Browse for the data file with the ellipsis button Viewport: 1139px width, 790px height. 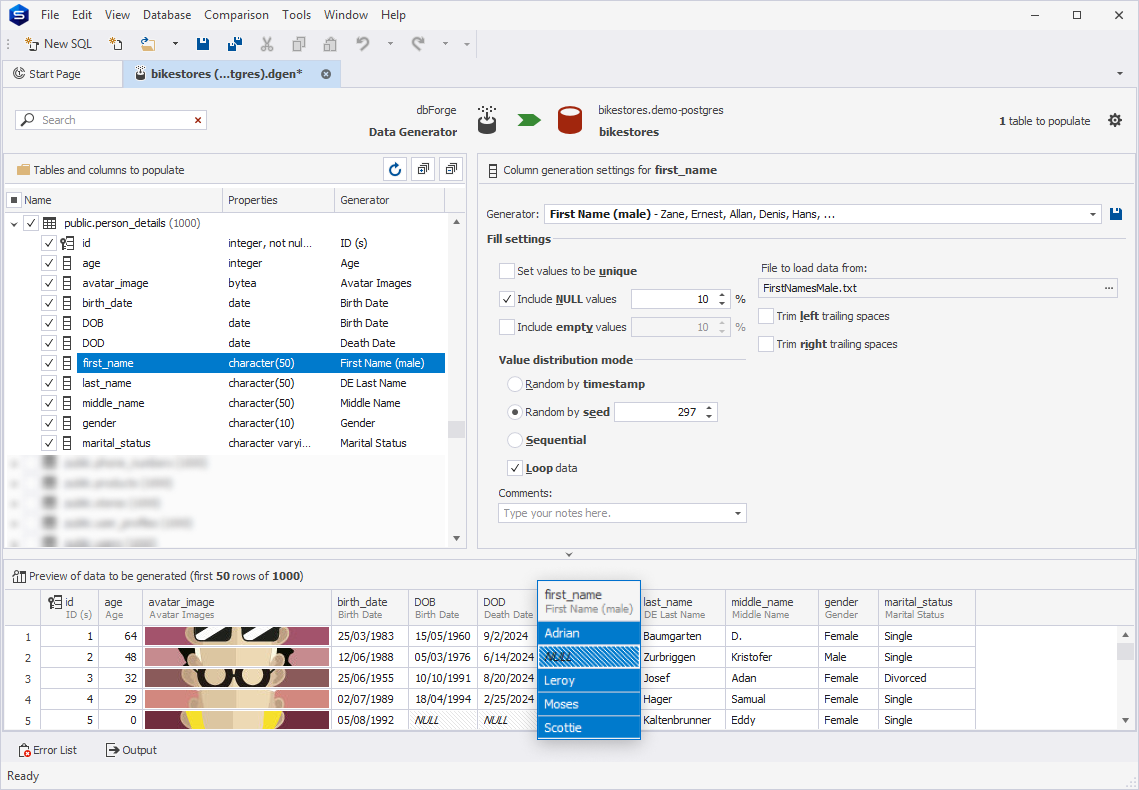tap(1108, 288)
